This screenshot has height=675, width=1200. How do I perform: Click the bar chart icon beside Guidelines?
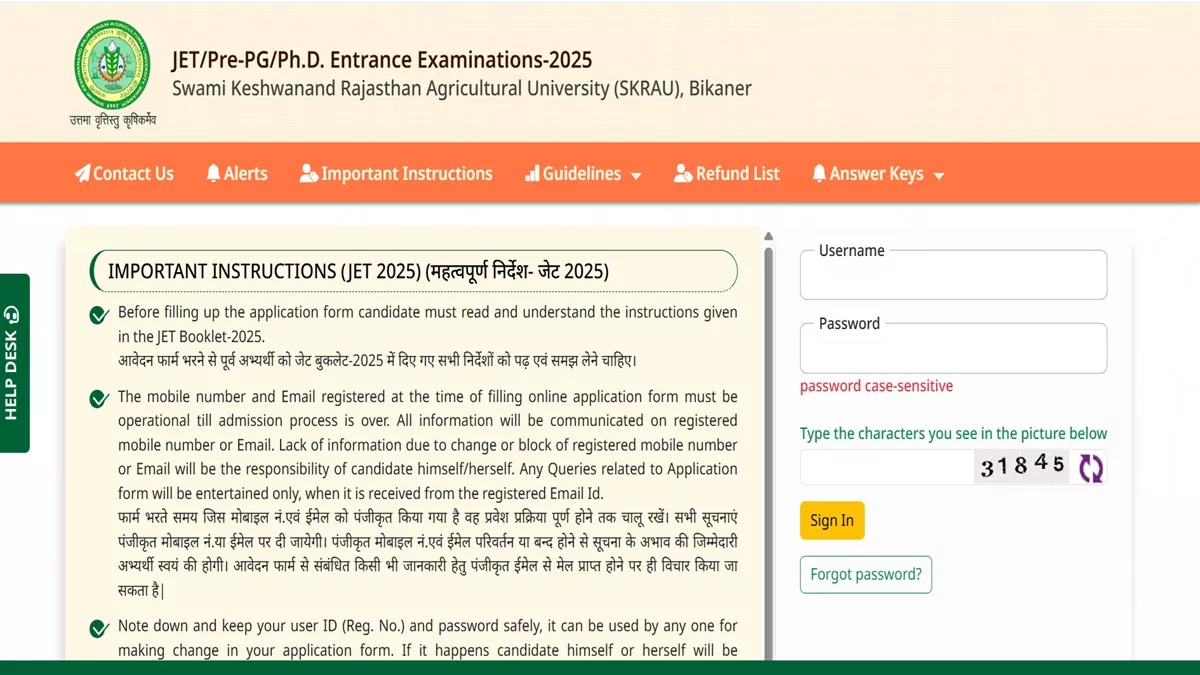tap(532, 174)
